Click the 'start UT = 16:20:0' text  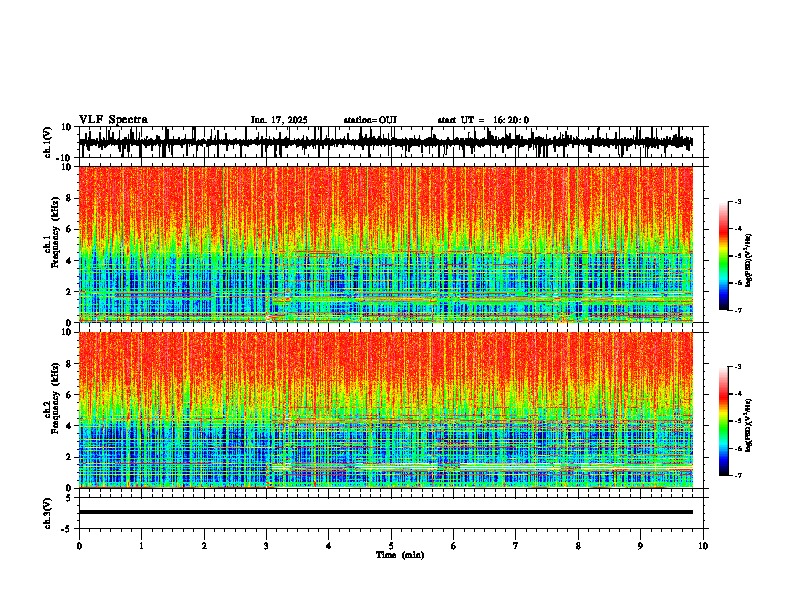(x=483, y=120)
